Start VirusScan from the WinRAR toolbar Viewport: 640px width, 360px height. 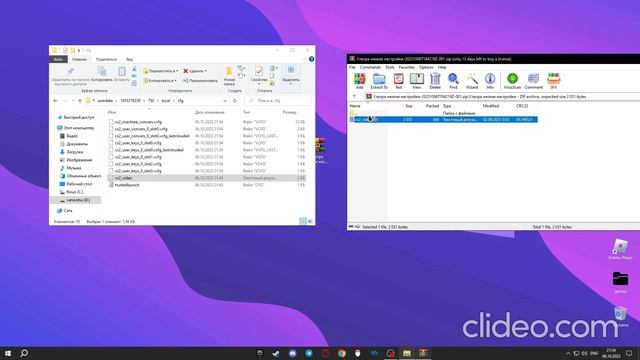[x=512, y=81]
